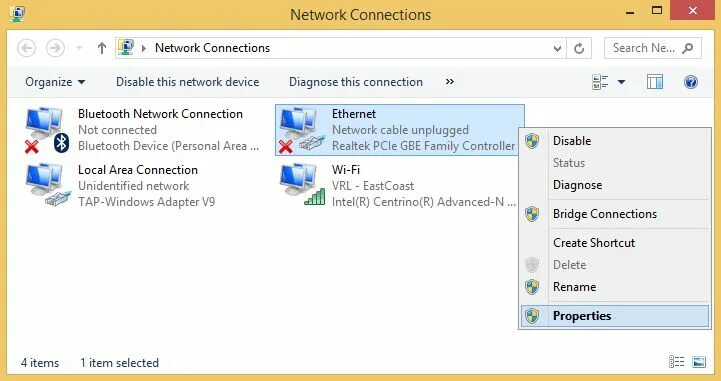Viewport: 721px width, 381px height.
Task: Click Disable this network device
Action: click(188, 82)
